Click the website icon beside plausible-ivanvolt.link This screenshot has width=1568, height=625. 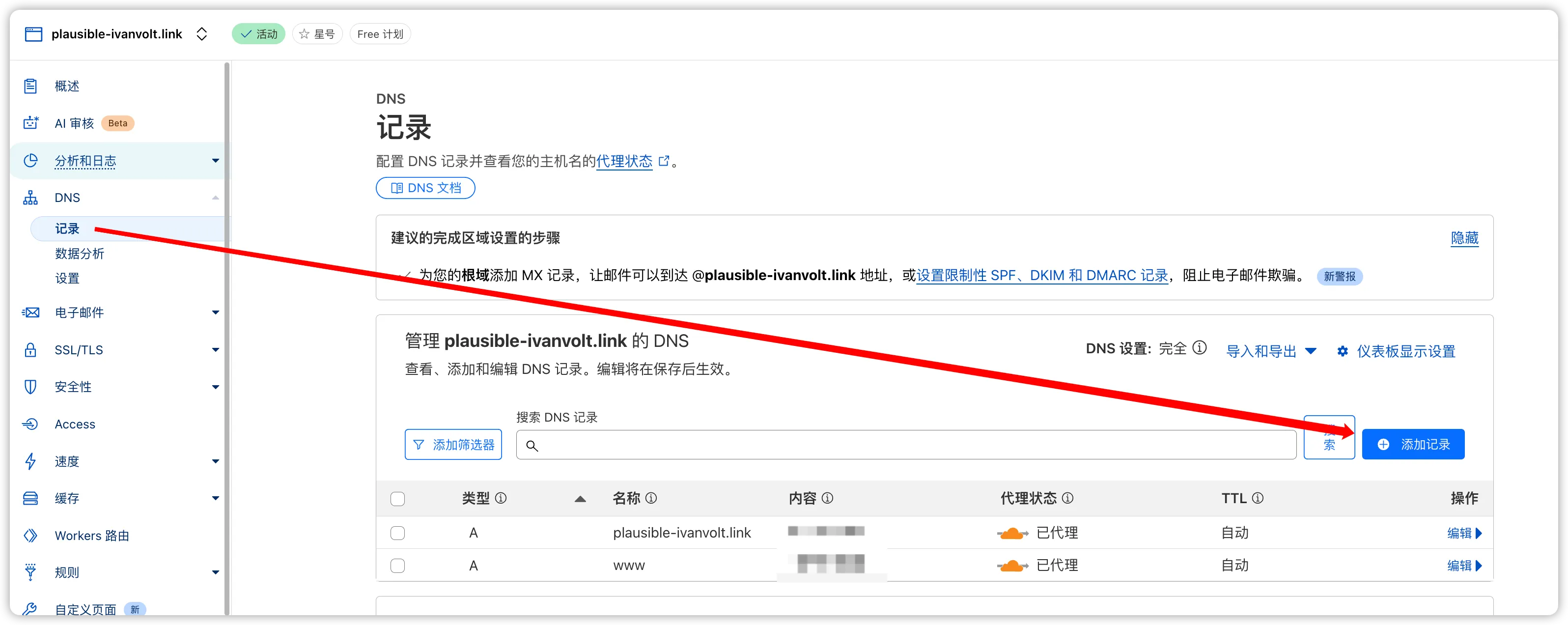click(x=33, y=34)
